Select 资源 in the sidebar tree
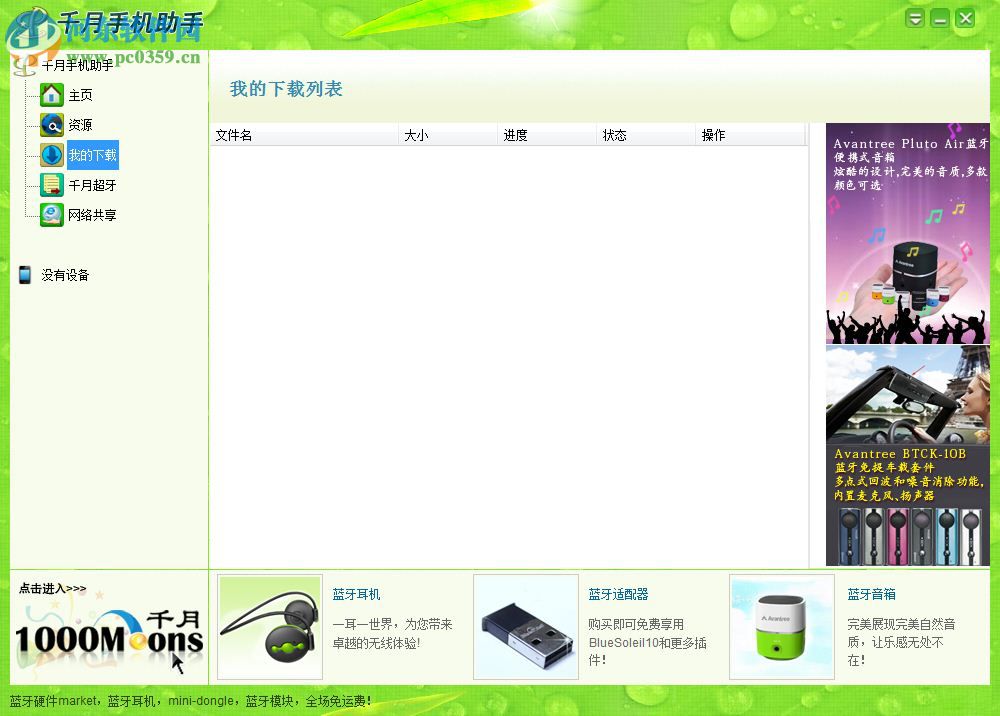1000x716 pixels. (80, 125)
